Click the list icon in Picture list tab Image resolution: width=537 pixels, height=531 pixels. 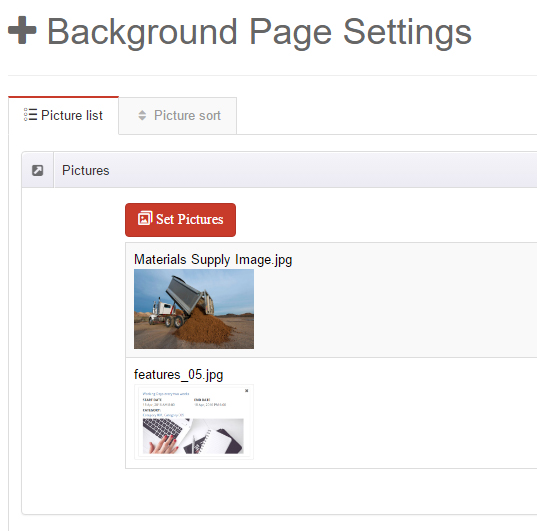tap(30, 115)
